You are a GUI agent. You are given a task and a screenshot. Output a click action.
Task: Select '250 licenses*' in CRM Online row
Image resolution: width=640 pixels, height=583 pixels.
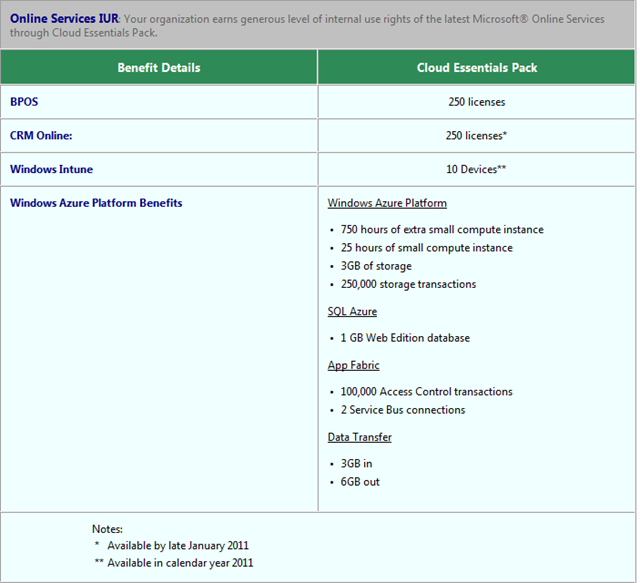coord(476,136)
